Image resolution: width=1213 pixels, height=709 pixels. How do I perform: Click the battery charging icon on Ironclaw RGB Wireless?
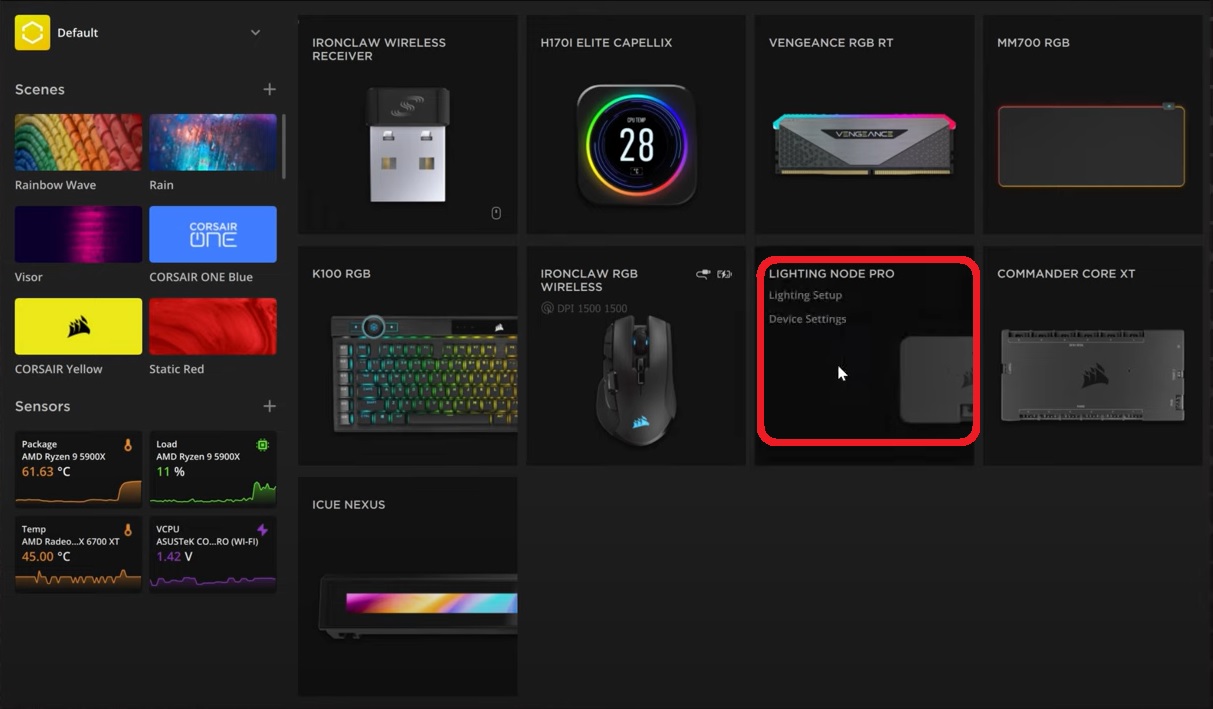pos(724,273)
